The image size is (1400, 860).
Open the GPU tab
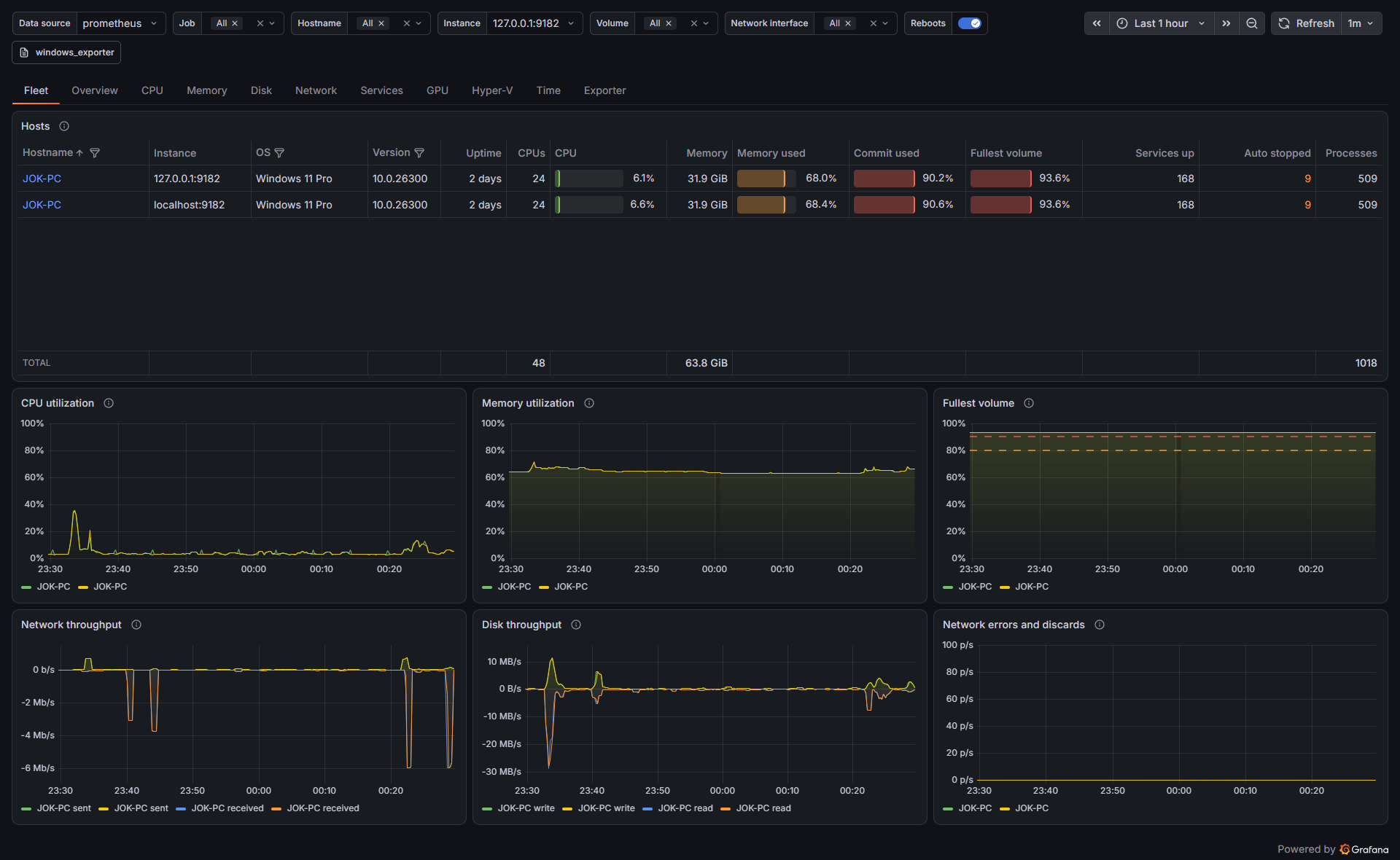[437, 90]
